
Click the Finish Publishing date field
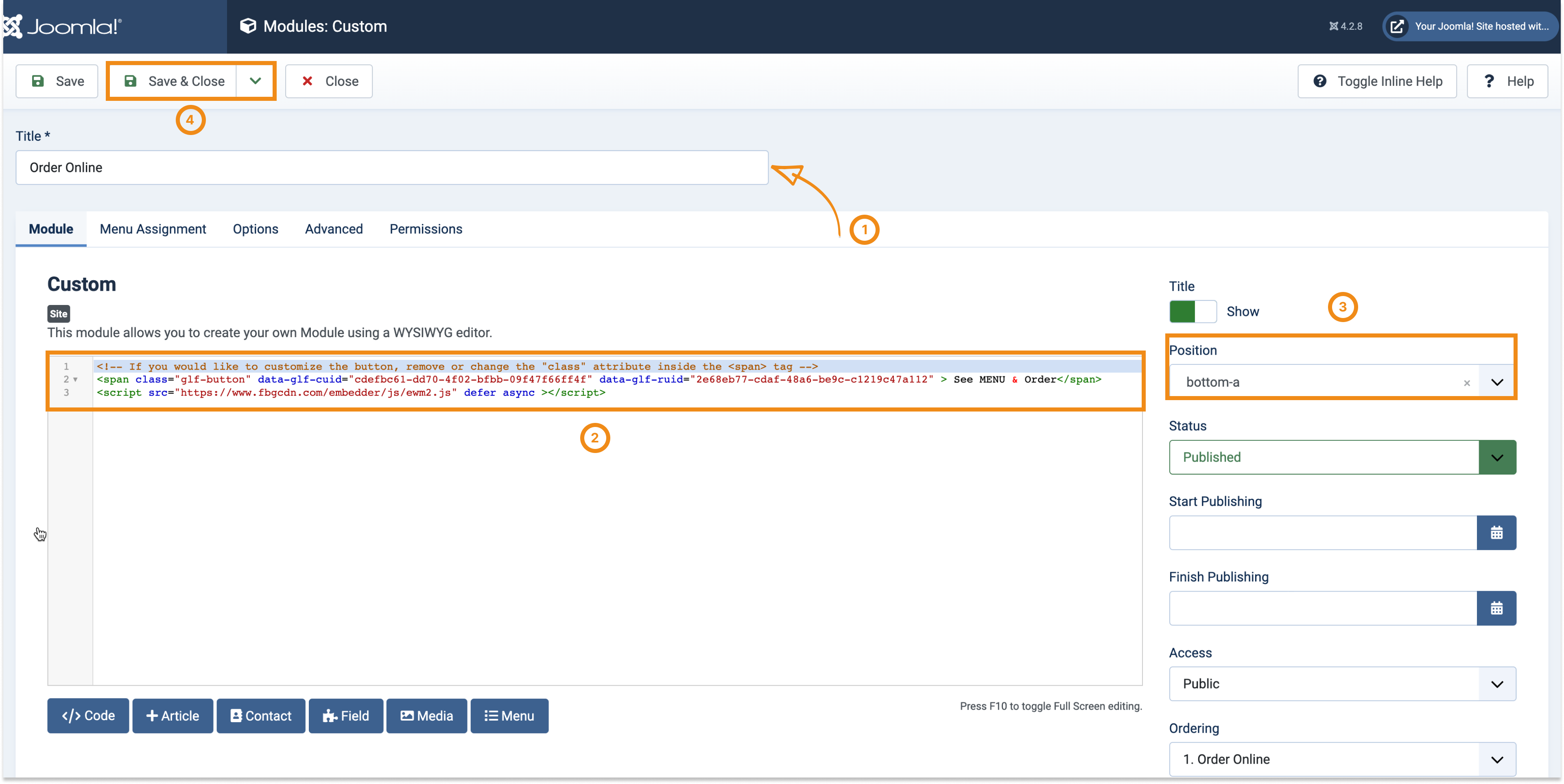pos(1323,608)
